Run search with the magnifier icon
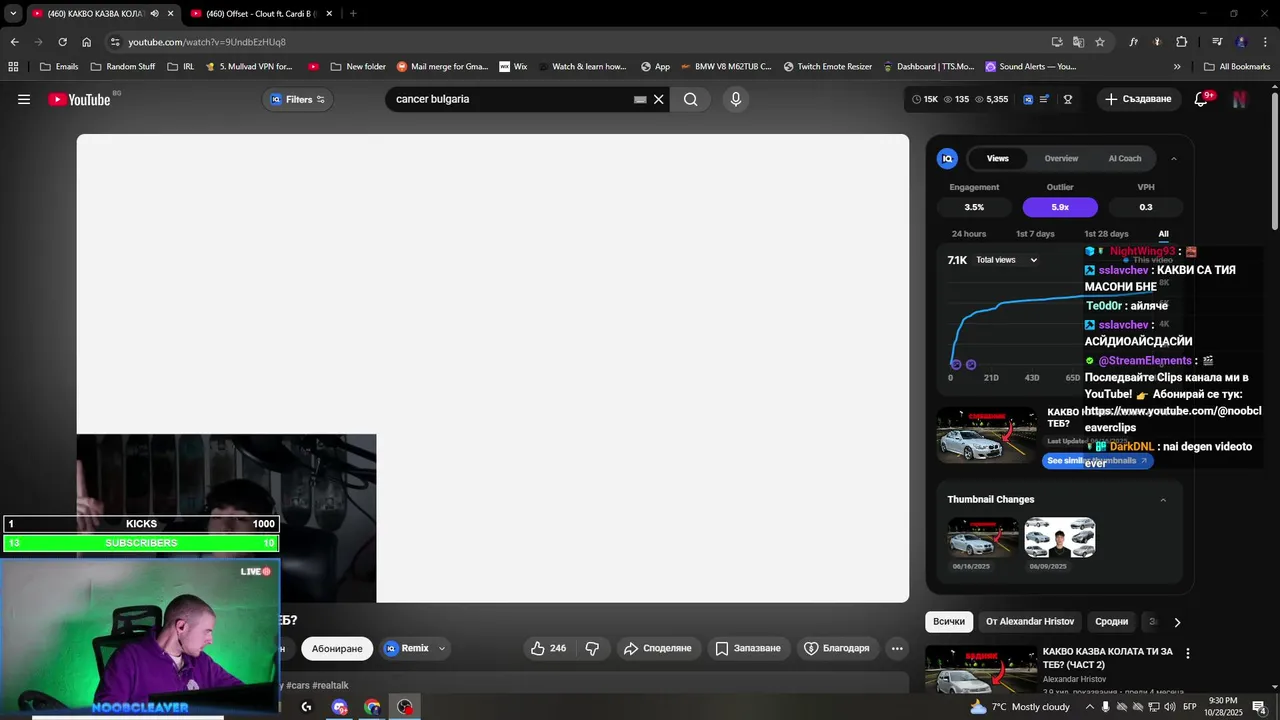Viewport: 1280px width, 720px height. (x=690, y=99)
